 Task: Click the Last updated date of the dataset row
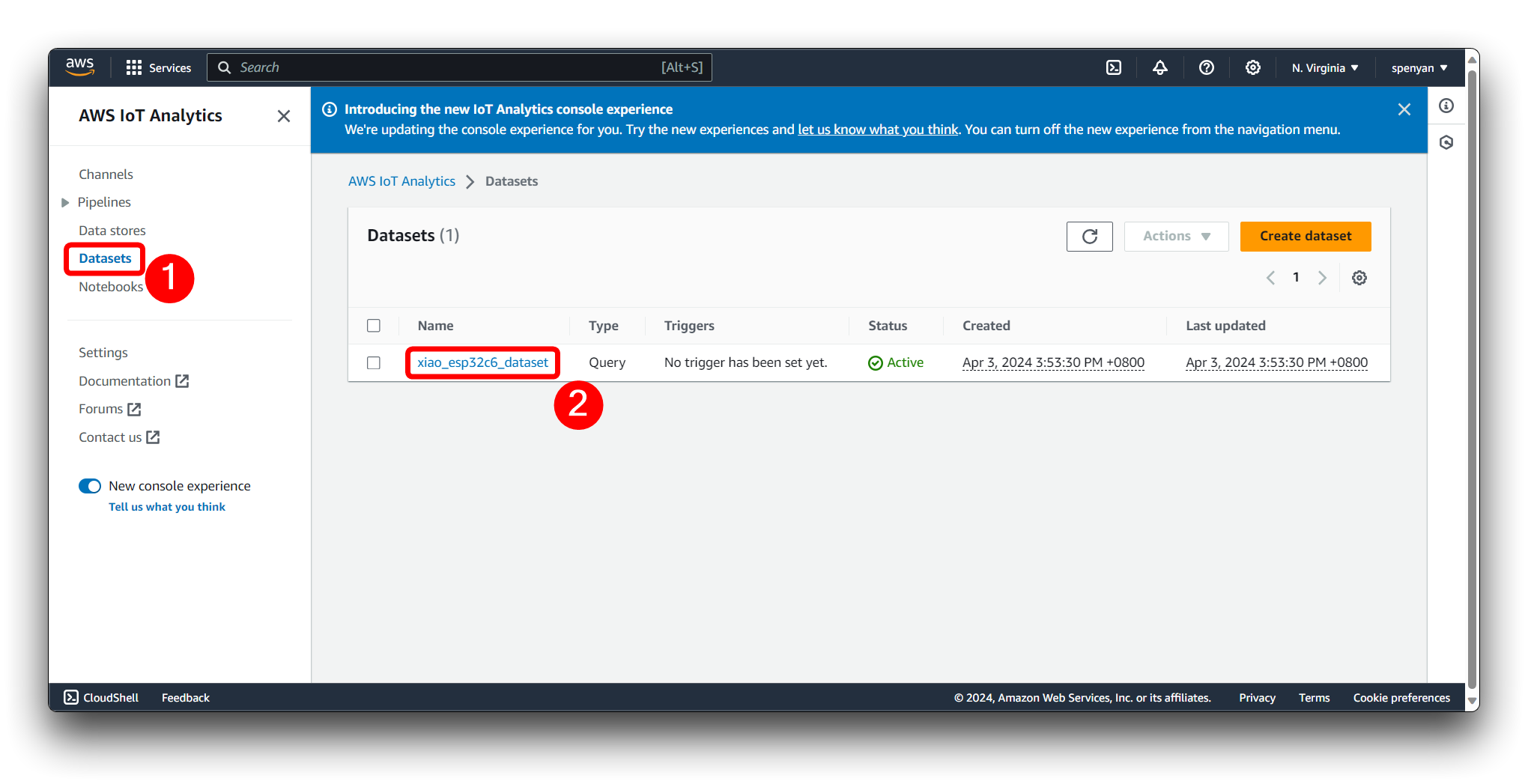click(x=1276, y=362)
